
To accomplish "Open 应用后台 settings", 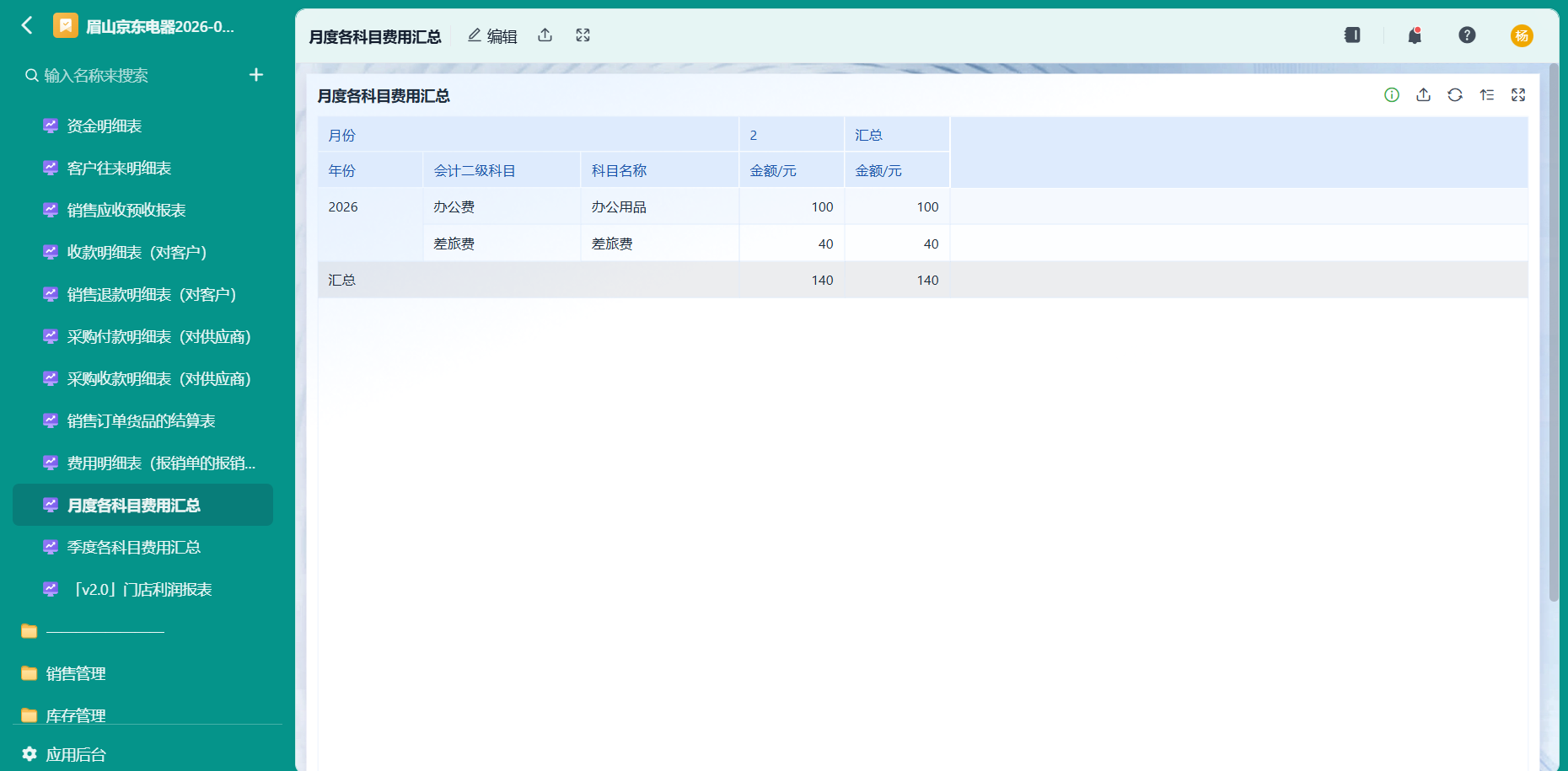I will point(75,754).
